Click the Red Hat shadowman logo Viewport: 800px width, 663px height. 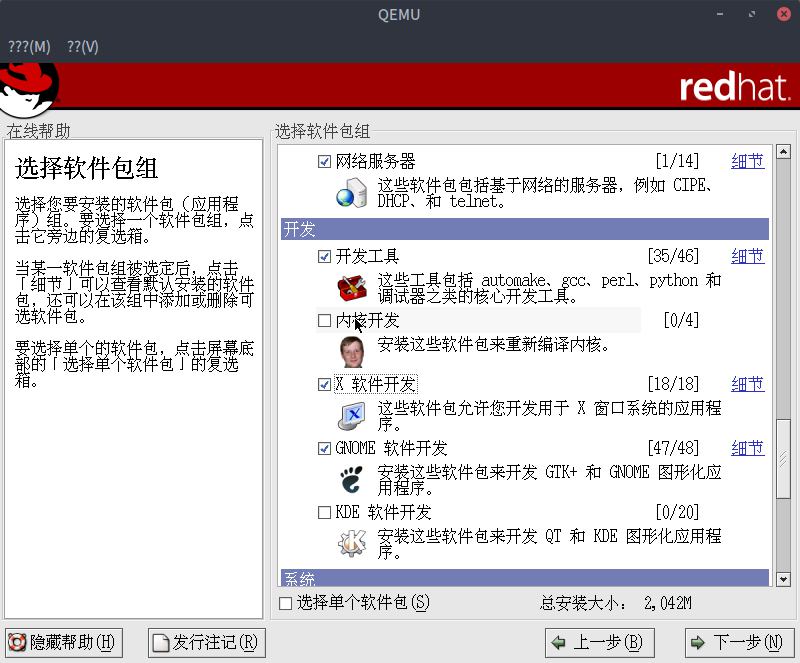pos(29,89)
